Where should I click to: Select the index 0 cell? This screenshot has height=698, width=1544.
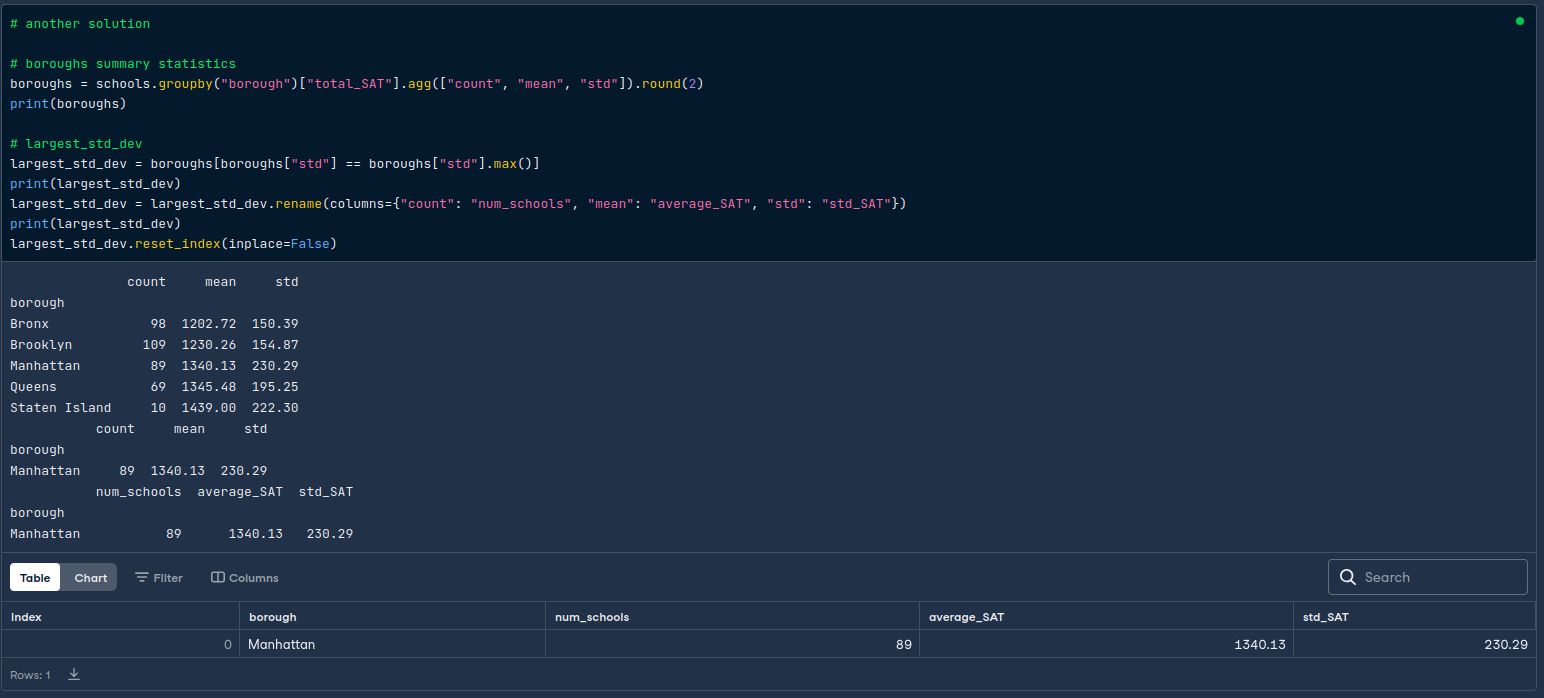click(120, 644)
